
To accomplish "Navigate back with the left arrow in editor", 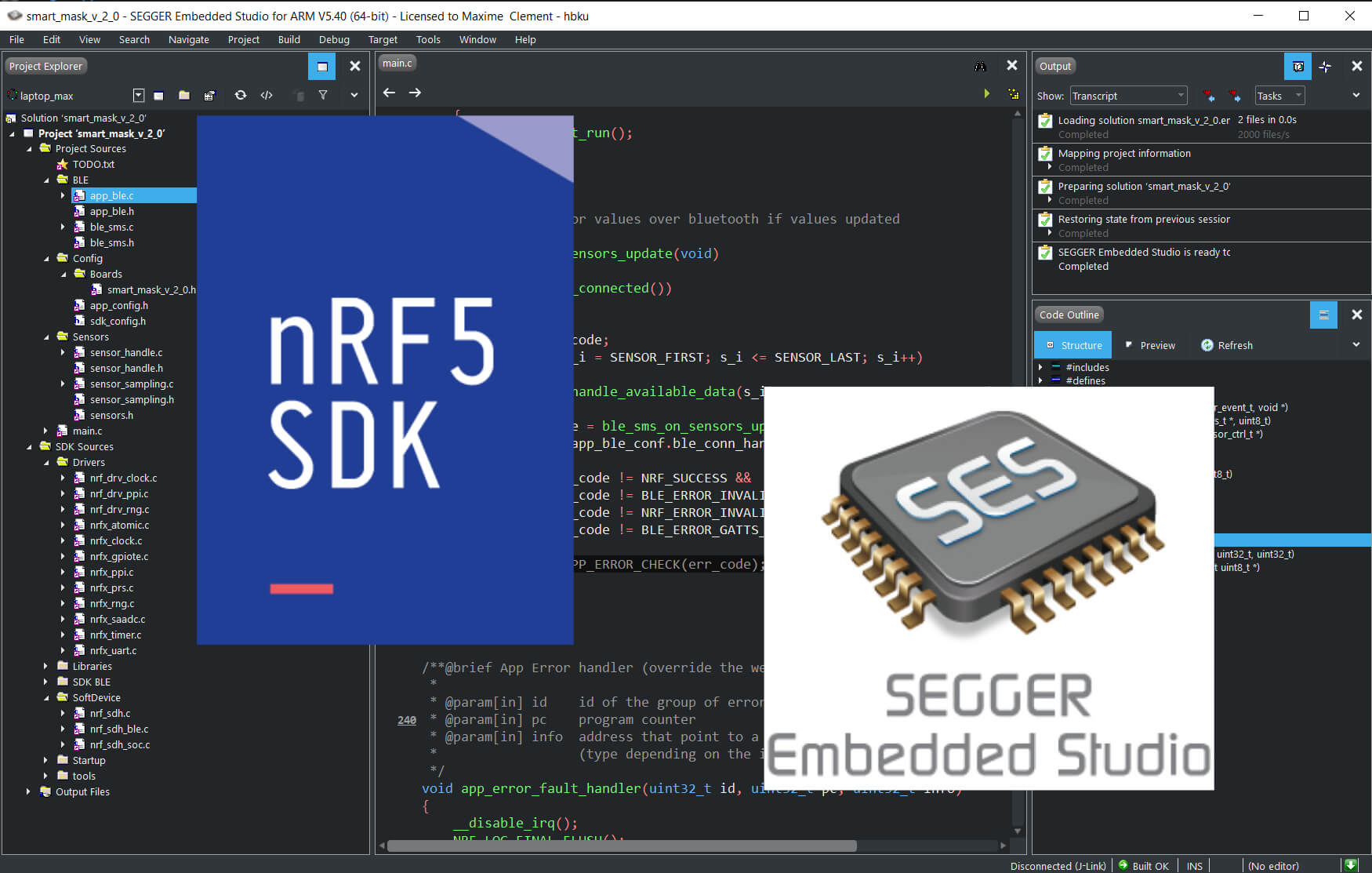I will (389, 93).
